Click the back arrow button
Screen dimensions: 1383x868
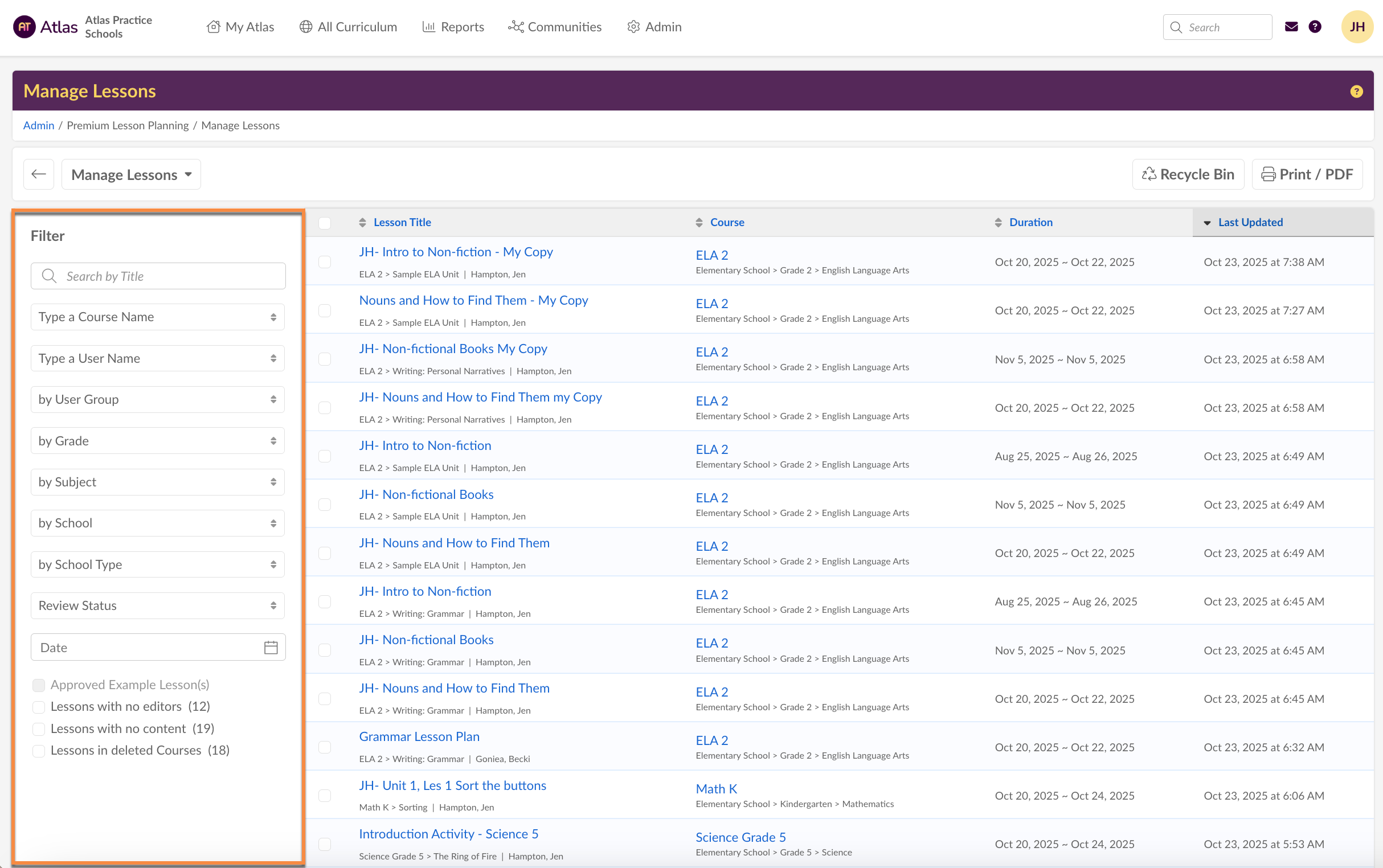pyautogui.click(x=39, y=174)
